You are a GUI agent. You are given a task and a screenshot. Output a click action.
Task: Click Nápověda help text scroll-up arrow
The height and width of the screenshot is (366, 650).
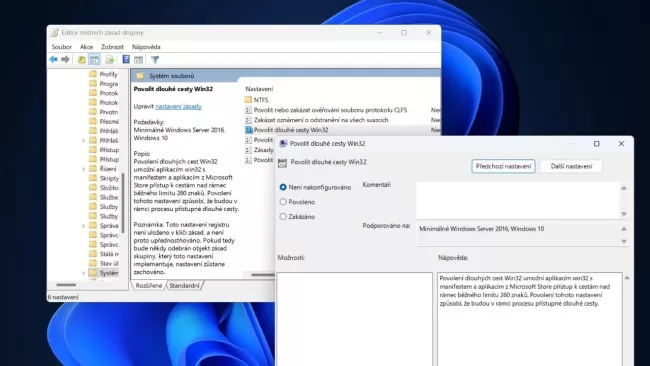(627, 278)
